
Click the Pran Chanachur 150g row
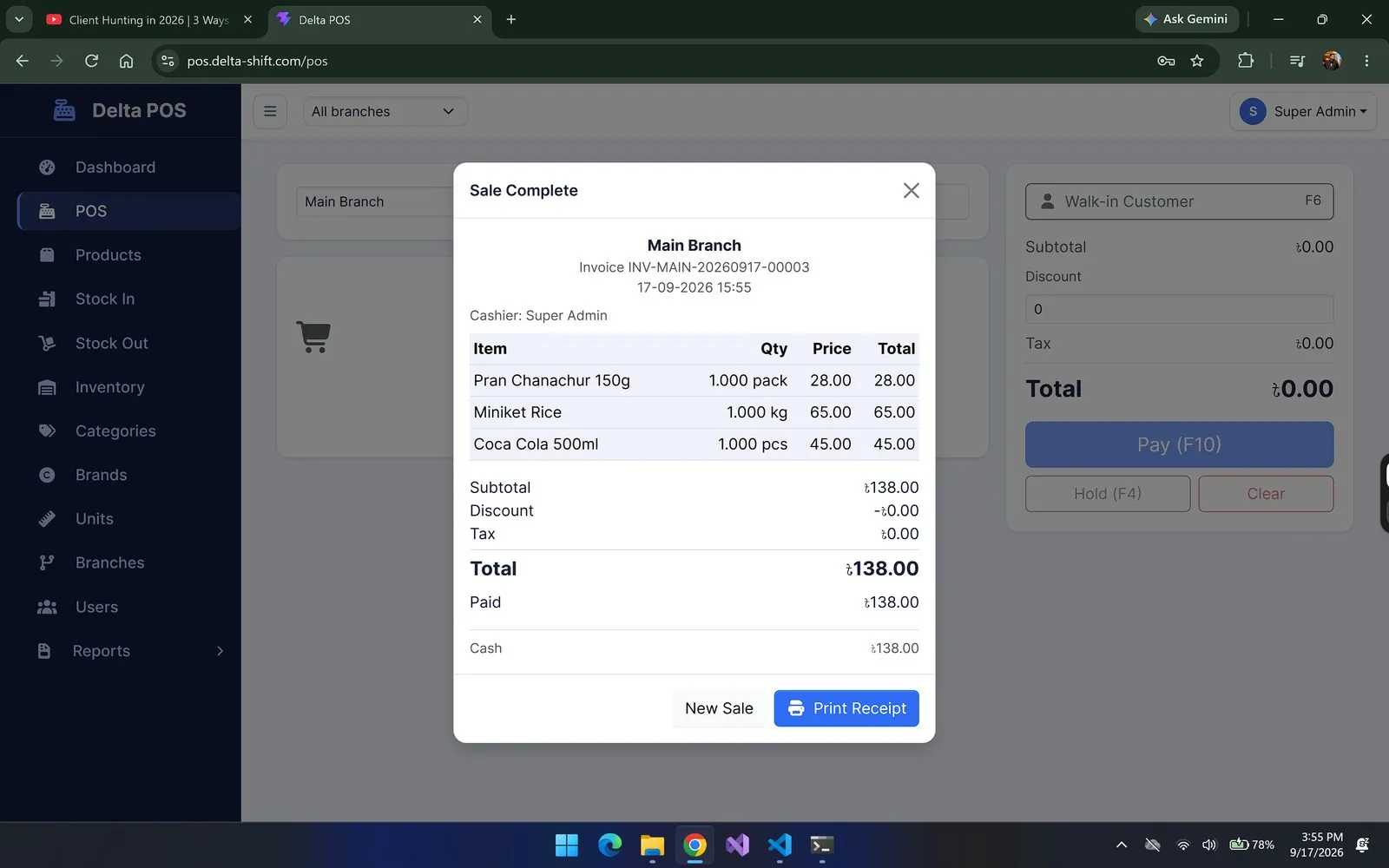(694, 380)
